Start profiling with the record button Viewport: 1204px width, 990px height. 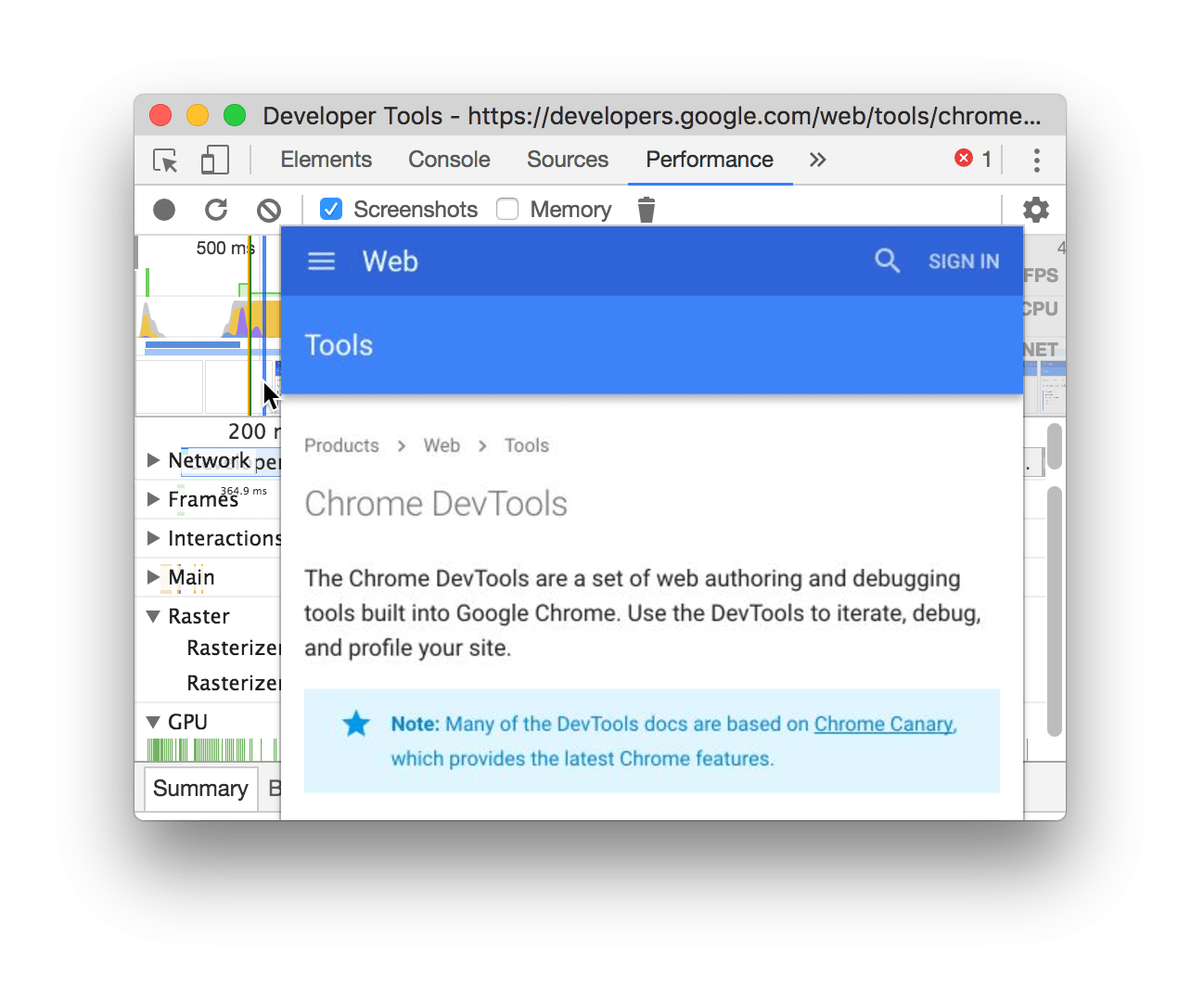click(163, 210)
